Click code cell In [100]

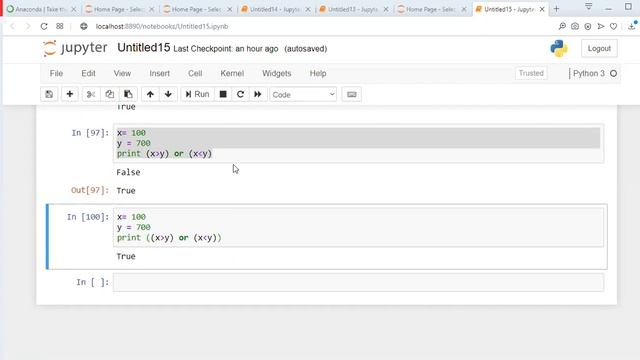(x=358, y=227)
